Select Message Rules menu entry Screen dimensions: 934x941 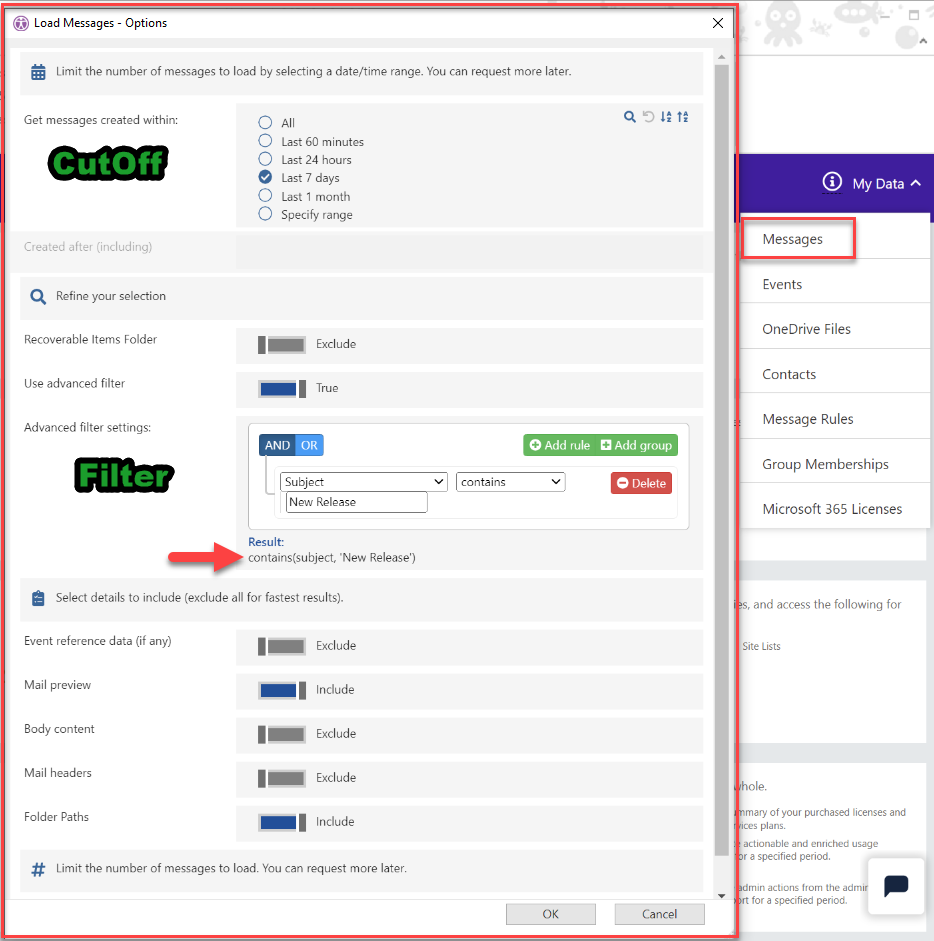(807, 419)
